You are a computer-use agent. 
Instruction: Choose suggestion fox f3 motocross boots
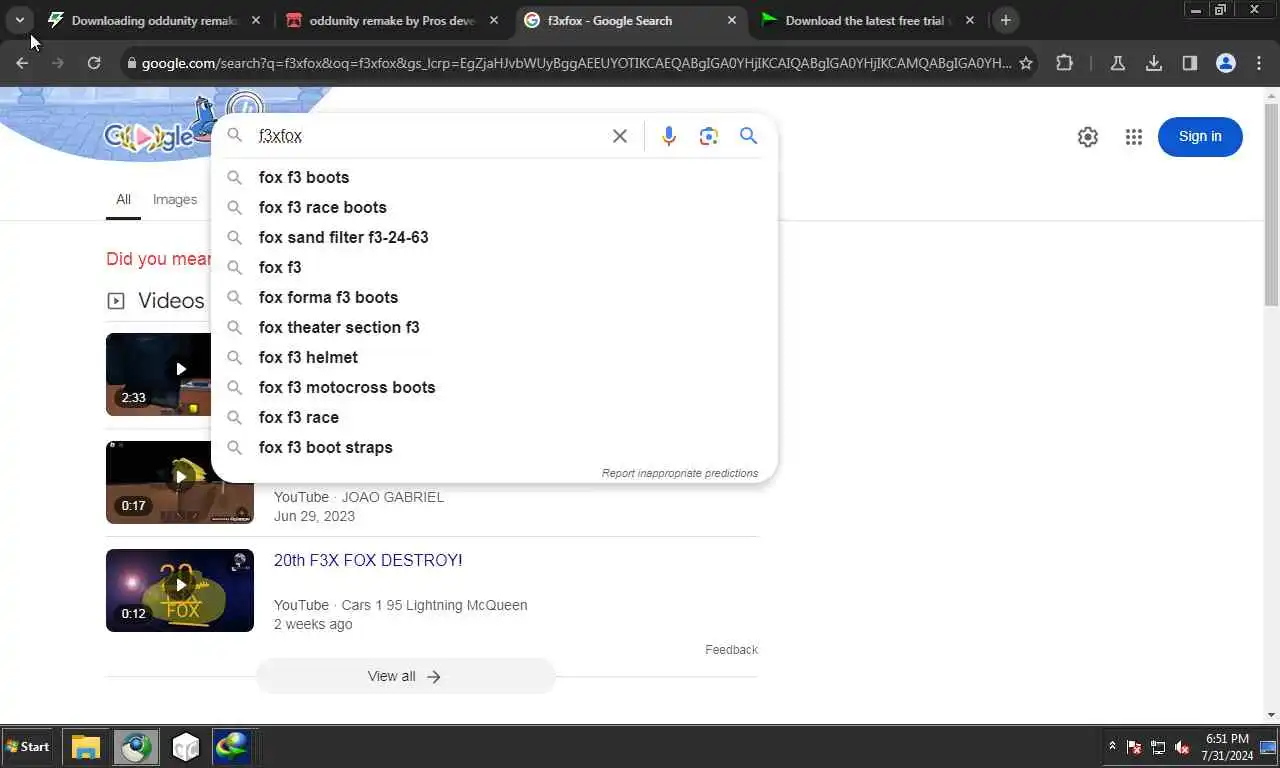[x=494, y=387]
